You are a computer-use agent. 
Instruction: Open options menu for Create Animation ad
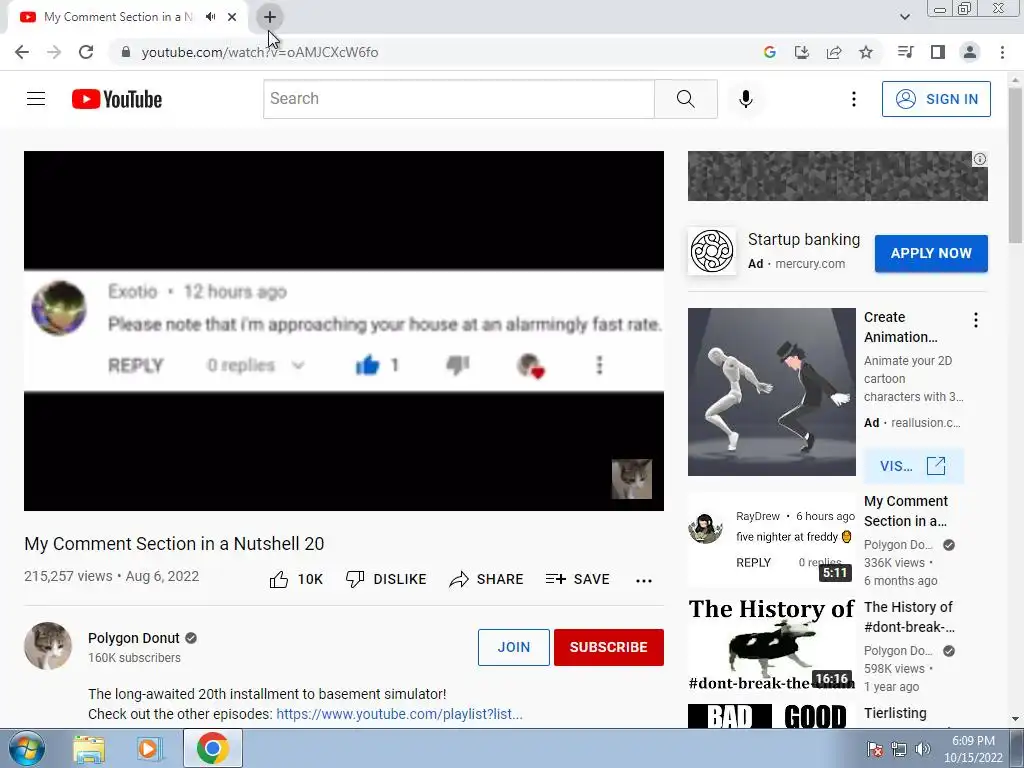click(x=976, y=320)
